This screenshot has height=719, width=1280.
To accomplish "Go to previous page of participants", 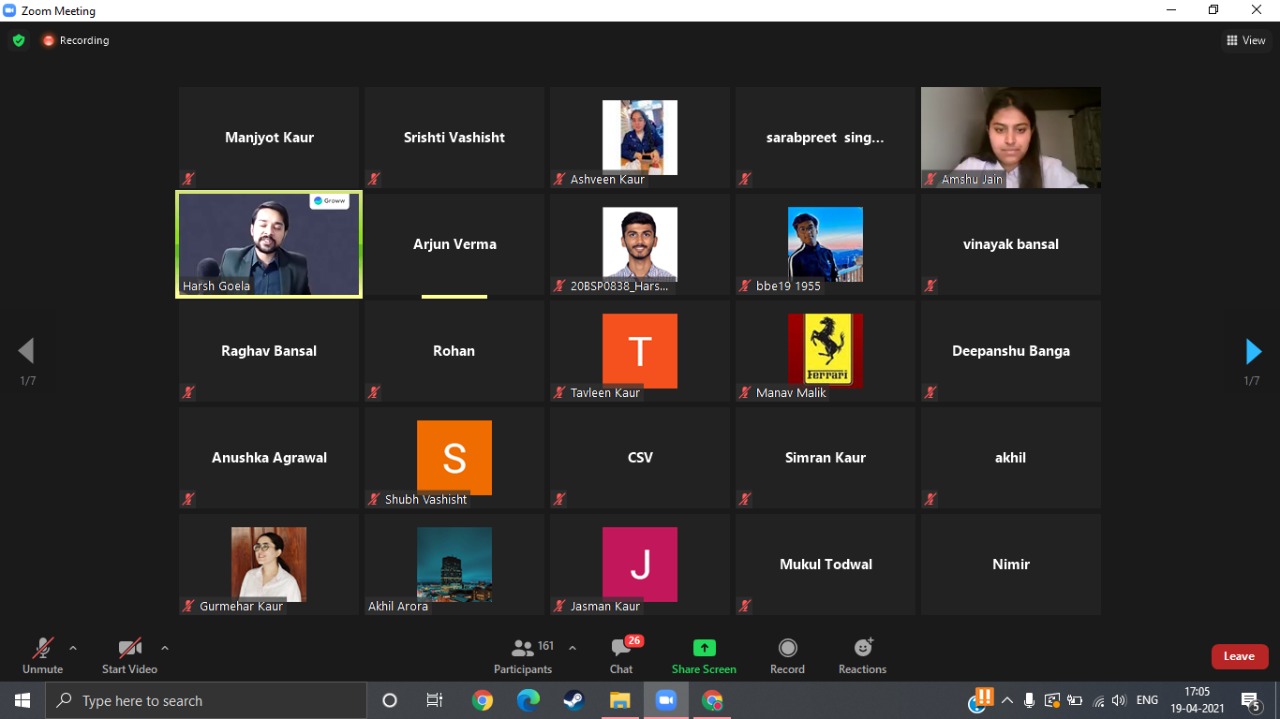I will pyautogui.click(x=27, y=351).
